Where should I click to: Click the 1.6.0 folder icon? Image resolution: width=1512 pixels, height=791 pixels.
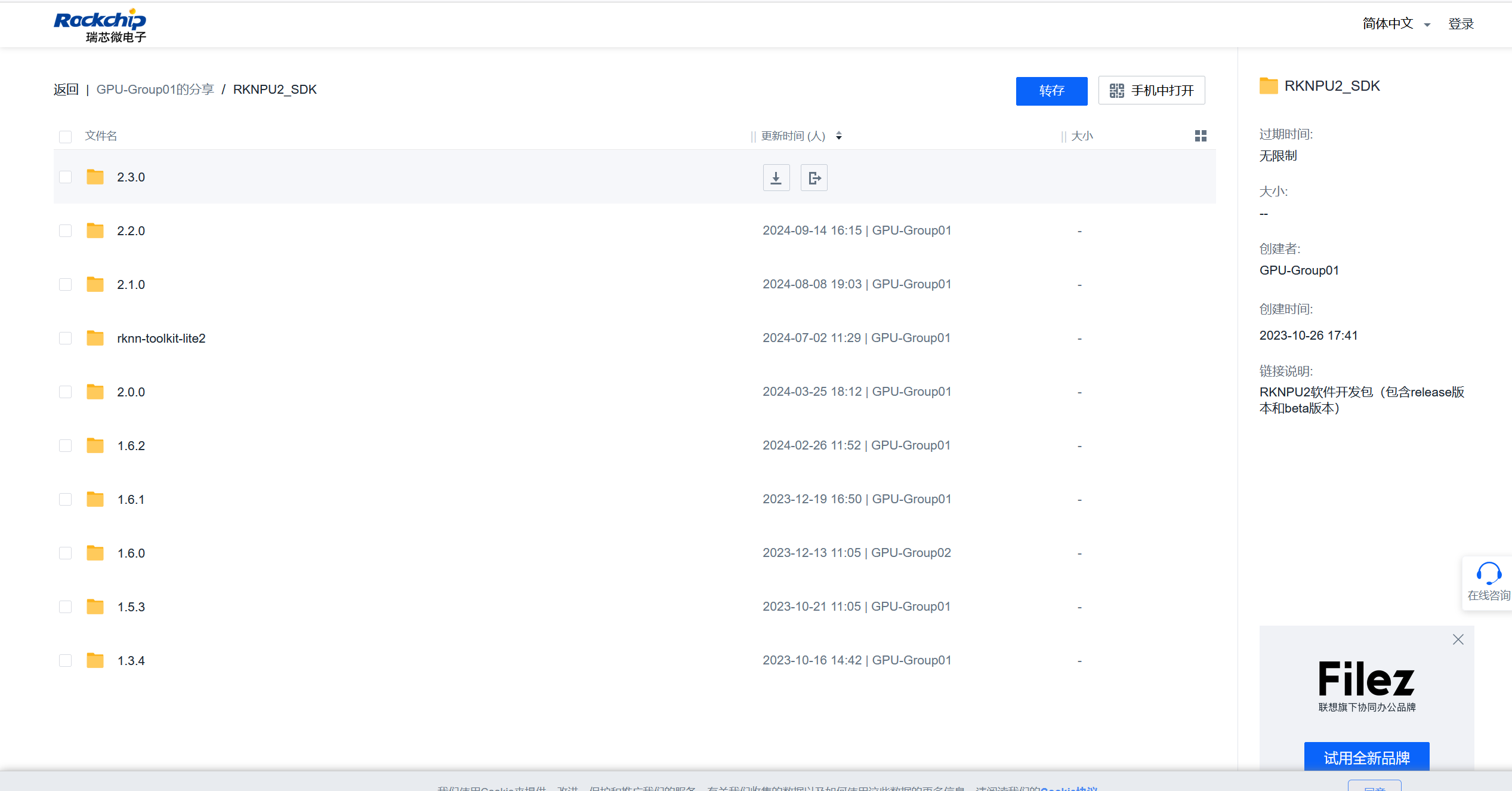click(95, 553)
